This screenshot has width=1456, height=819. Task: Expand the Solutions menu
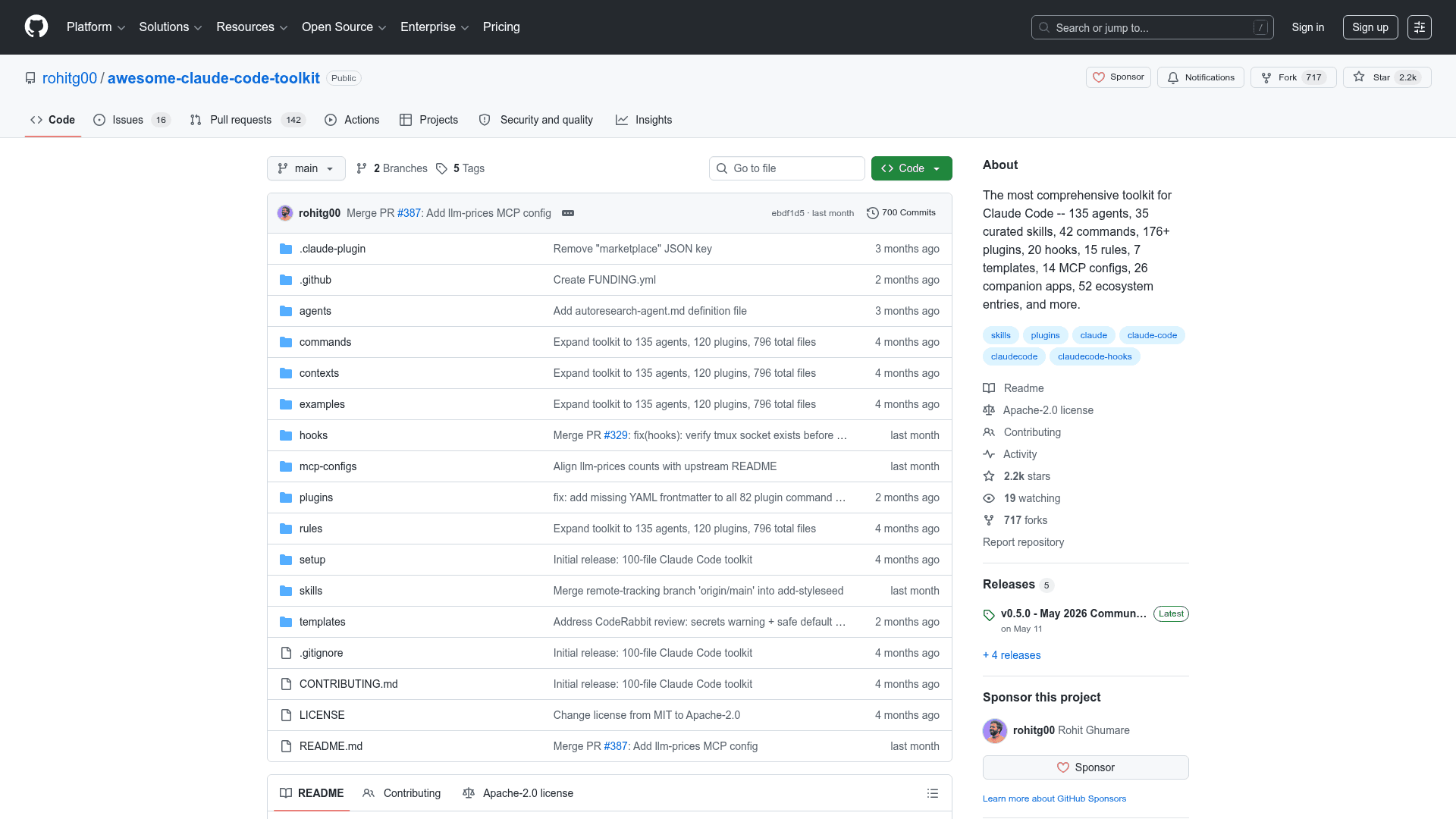(171, 27)
